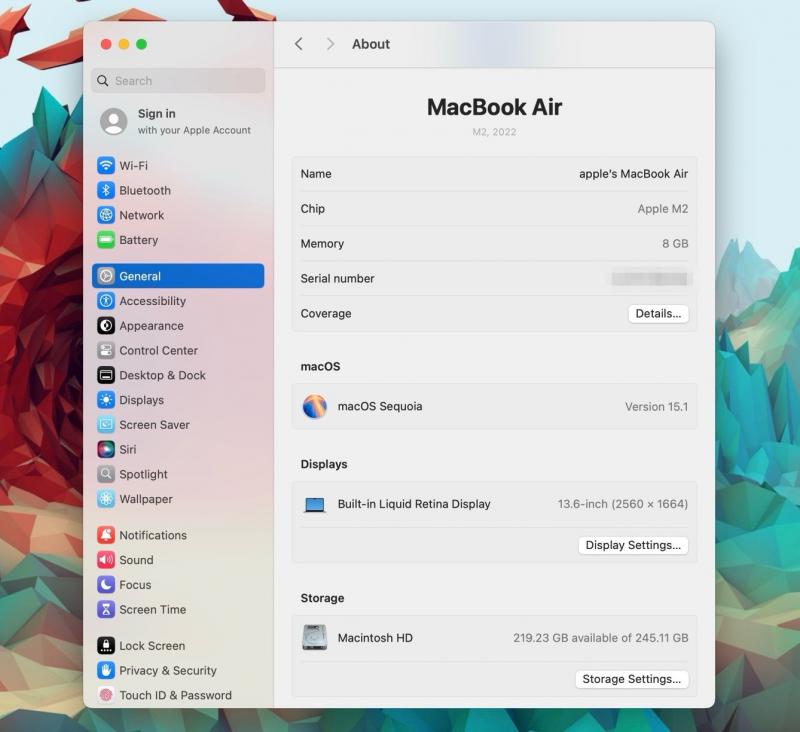Open the Control Center icon

point(106,350)
